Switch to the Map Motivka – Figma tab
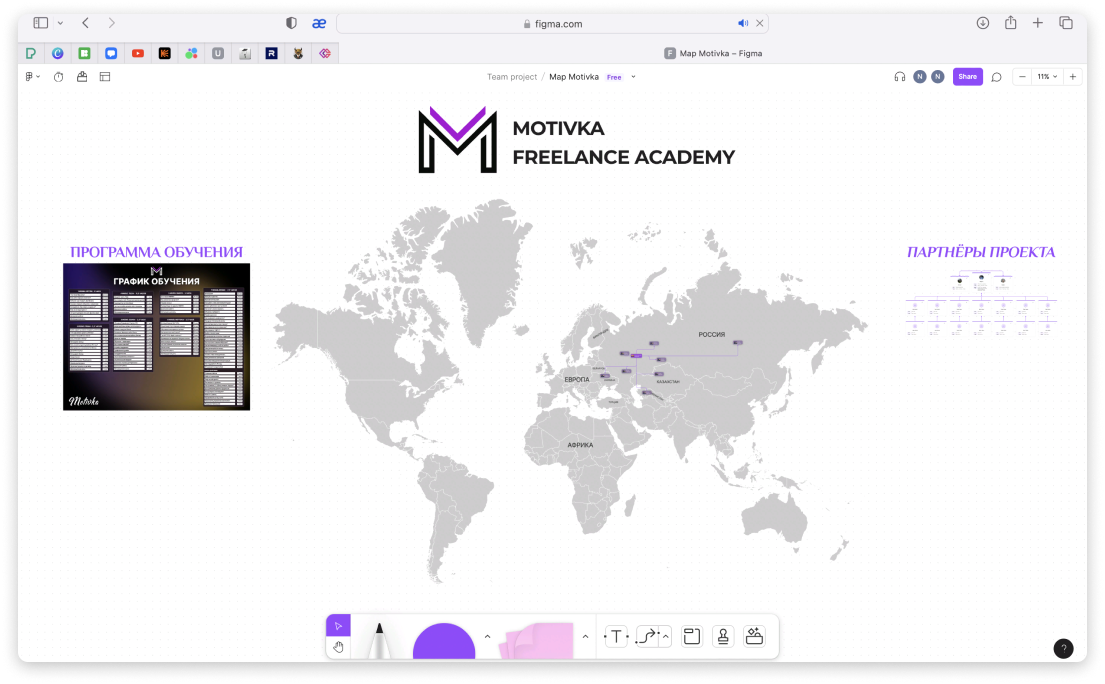Screen dimensions: 1105x684 tap(713, 54)
